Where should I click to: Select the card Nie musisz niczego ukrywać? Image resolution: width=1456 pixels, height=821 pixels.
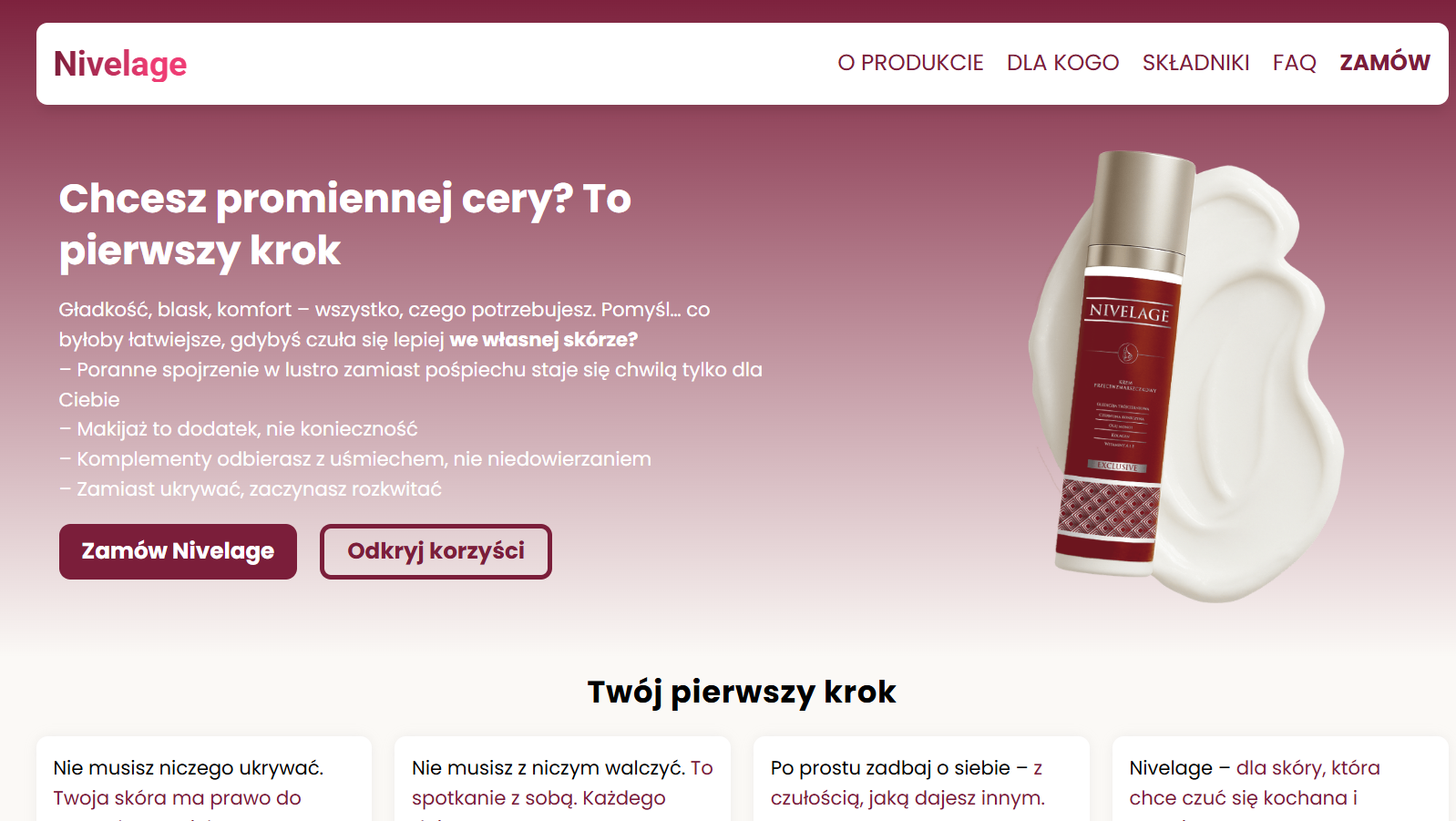[x=204, y=779]
